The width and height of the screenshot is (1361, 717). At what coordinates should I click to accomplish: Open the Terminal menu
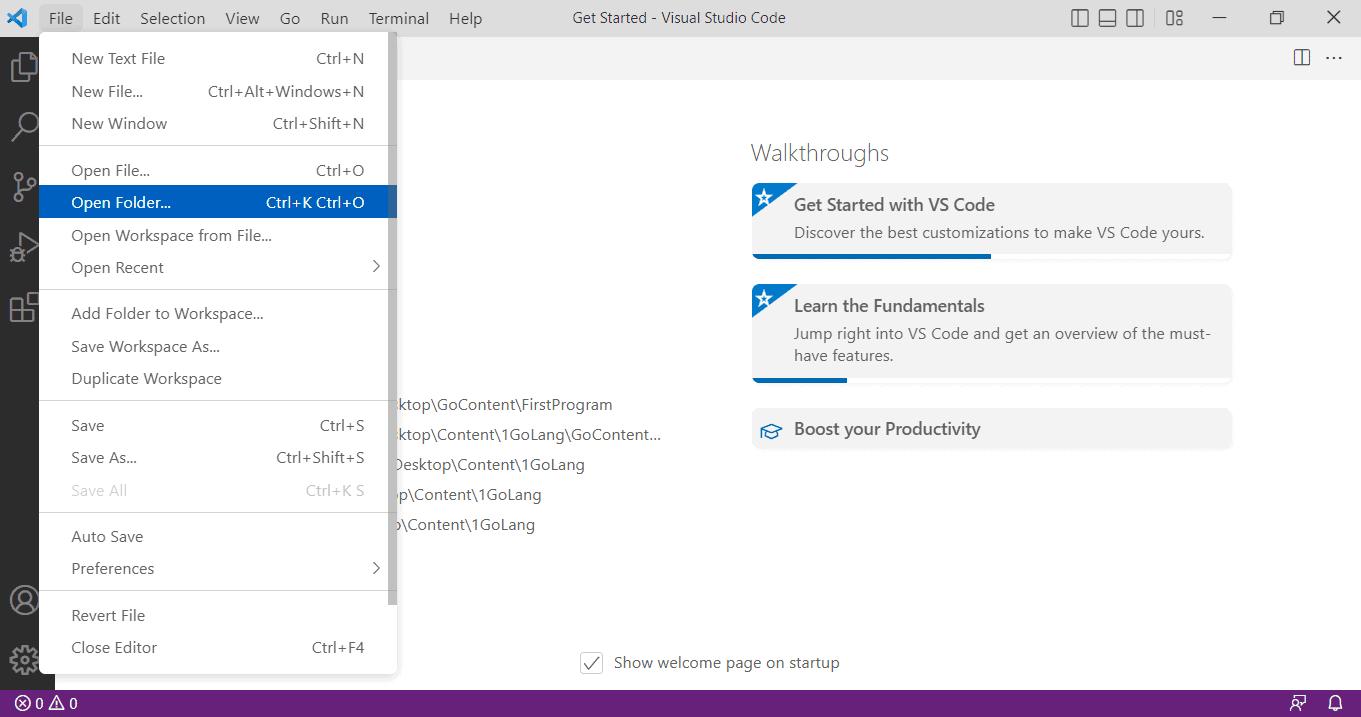point(398,17)
